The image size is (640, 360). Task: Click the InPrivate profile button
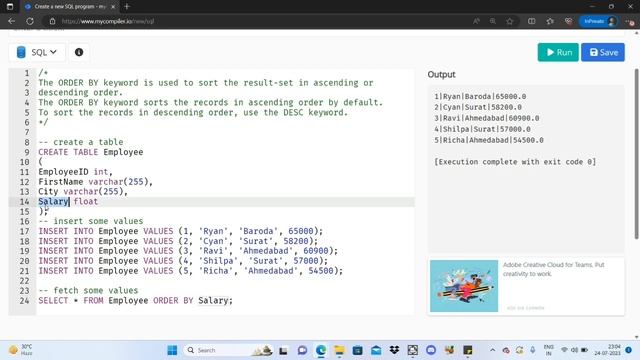pyautogui.click(x=599, y=21)
